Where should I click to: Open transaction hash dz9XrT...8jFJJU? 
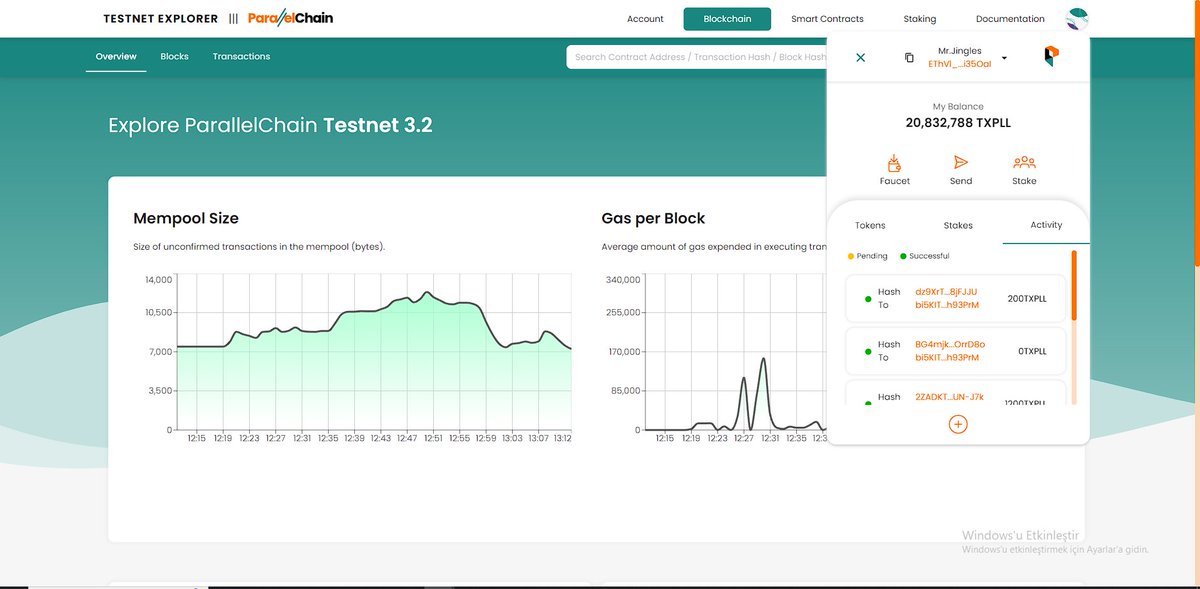[x=946, y=292]
